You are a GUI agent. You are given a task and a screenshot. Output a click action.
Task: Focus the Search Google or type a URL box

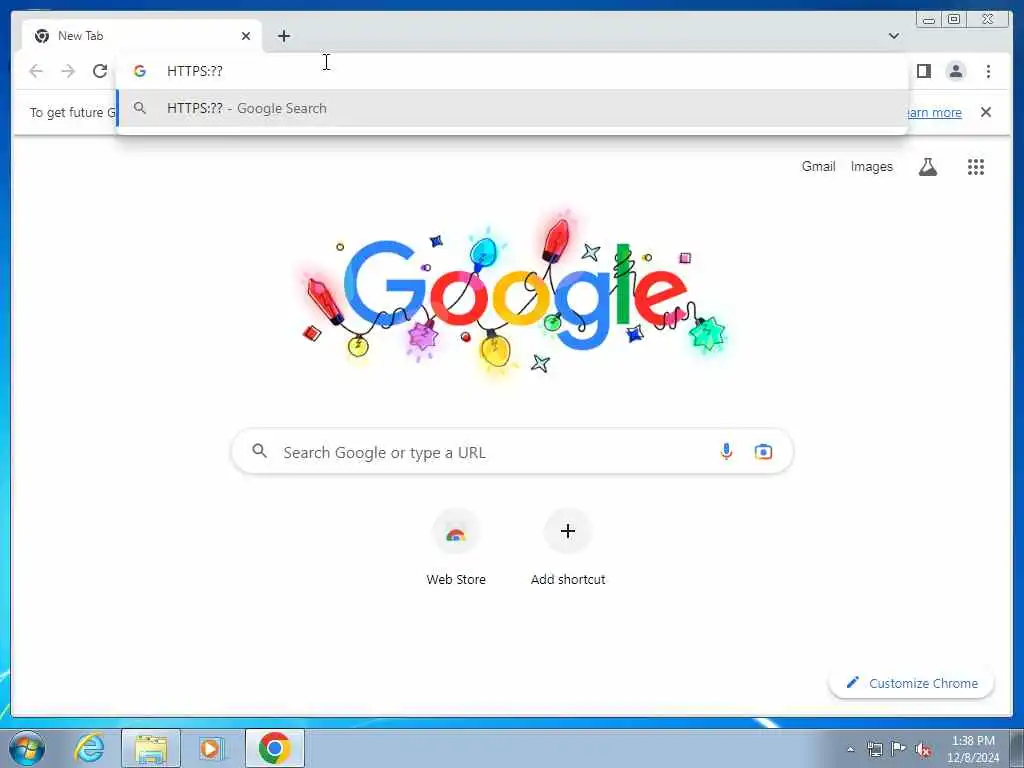(x=513, y=451)
